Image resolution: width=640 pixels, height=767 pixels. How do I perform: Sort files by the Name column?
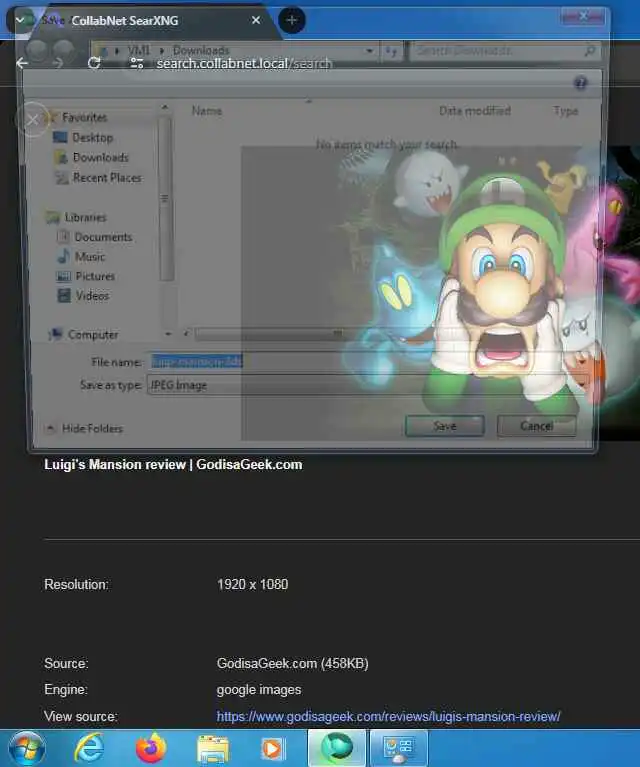(x=206, y=111)
